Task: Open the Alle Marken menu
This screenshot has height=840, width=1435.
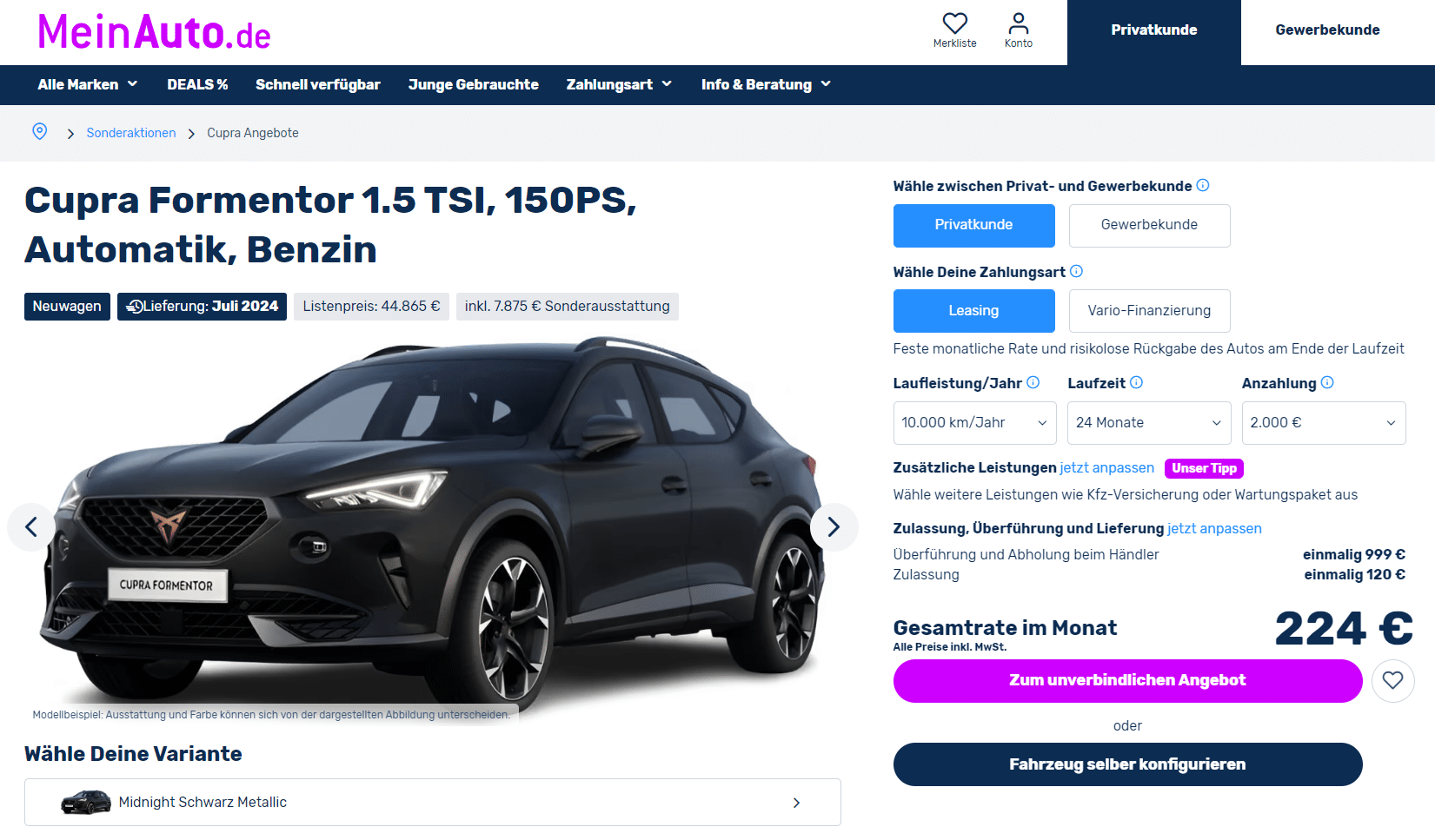Action: [88, 84]
